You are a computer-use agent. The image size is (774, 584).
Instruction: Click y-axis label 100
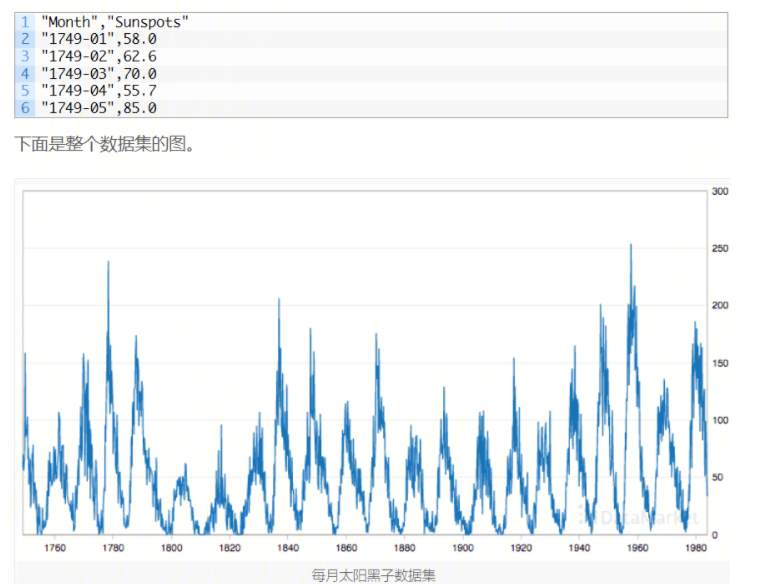click(x=720, y=421)
